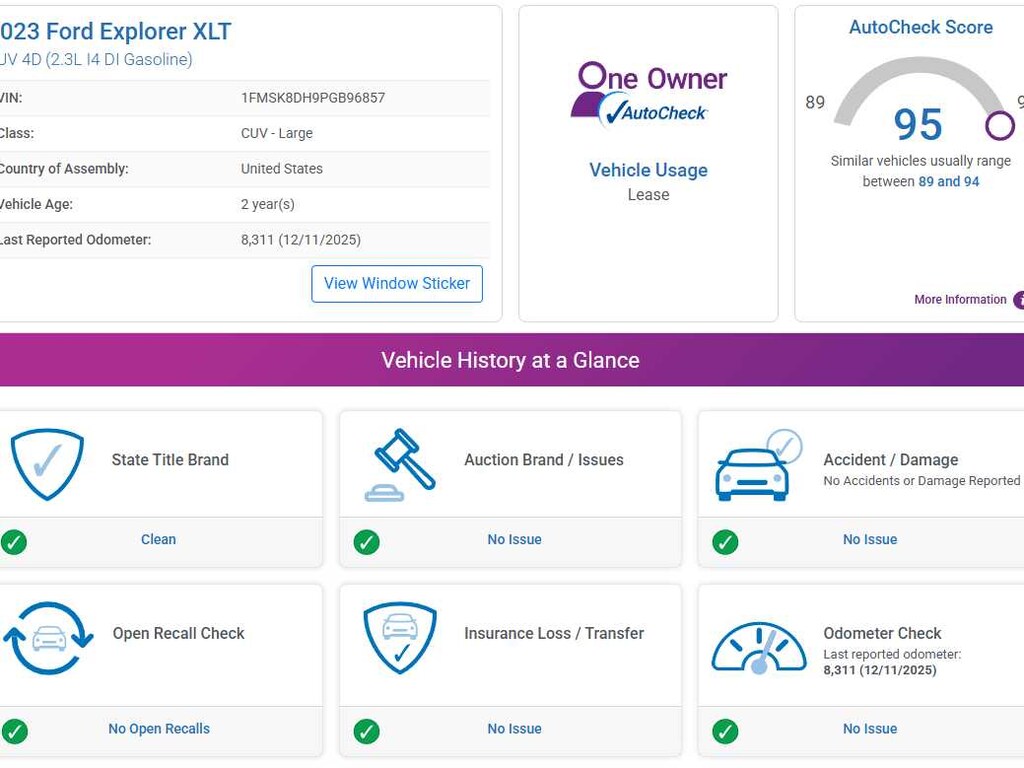Click green checkmark beside No Open Recalls
The image size is (1024, 768).
tap(14, 731)
